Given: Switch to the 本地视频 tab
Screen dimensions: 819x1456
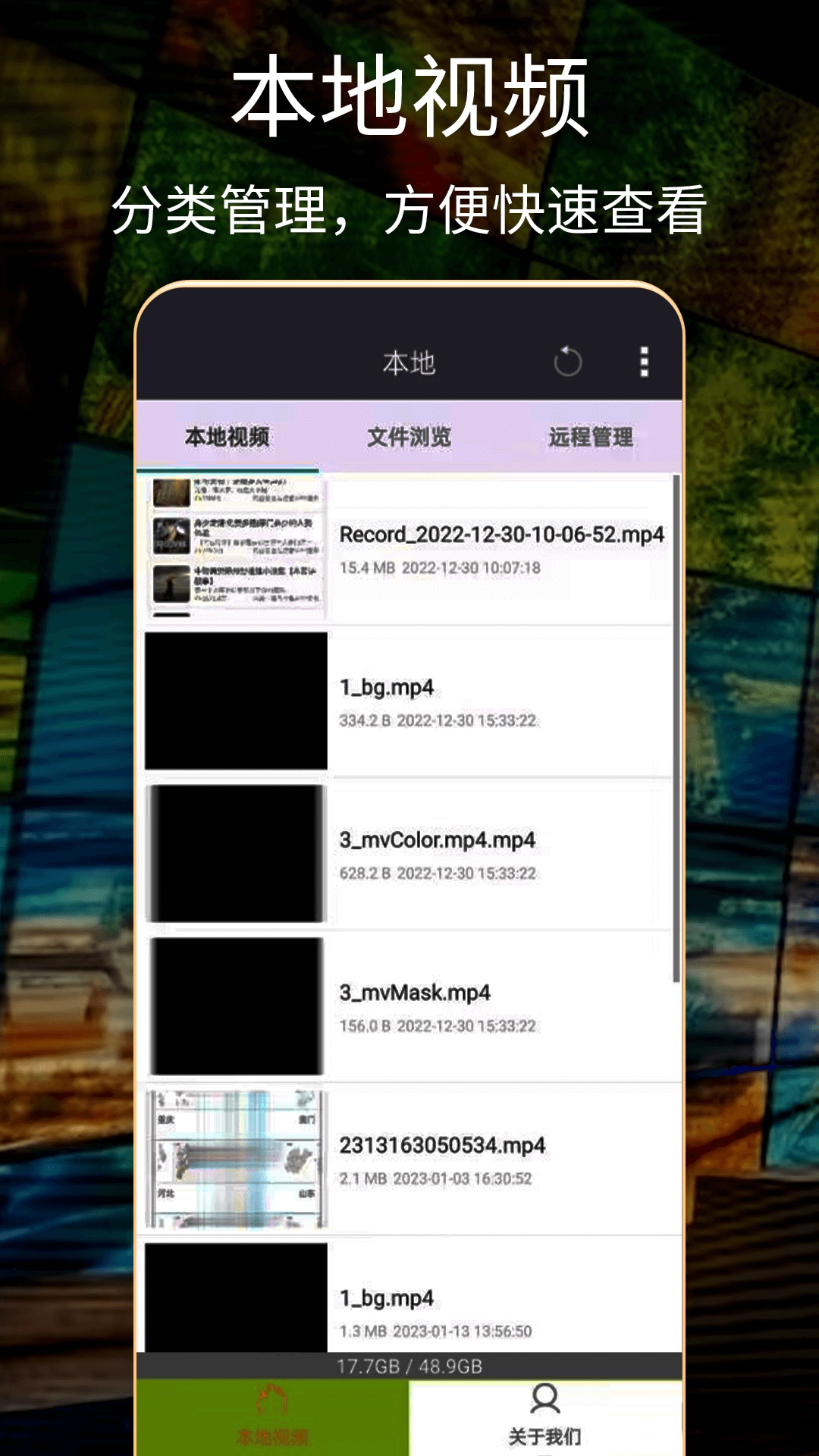Looking at the screenshot, I should tap(227, 437).
